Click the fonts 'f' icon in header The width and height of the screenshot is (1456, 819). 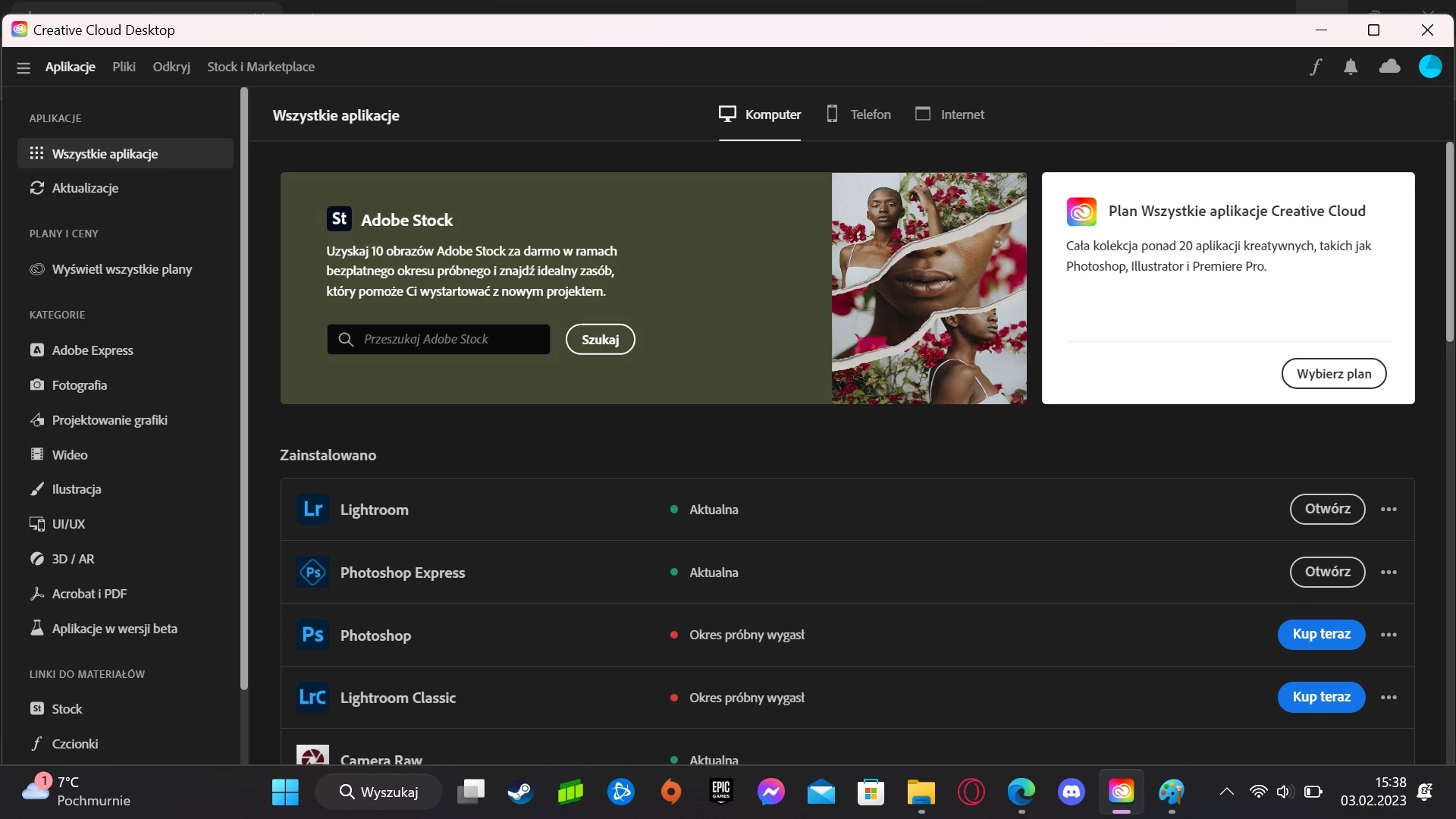1316,67
